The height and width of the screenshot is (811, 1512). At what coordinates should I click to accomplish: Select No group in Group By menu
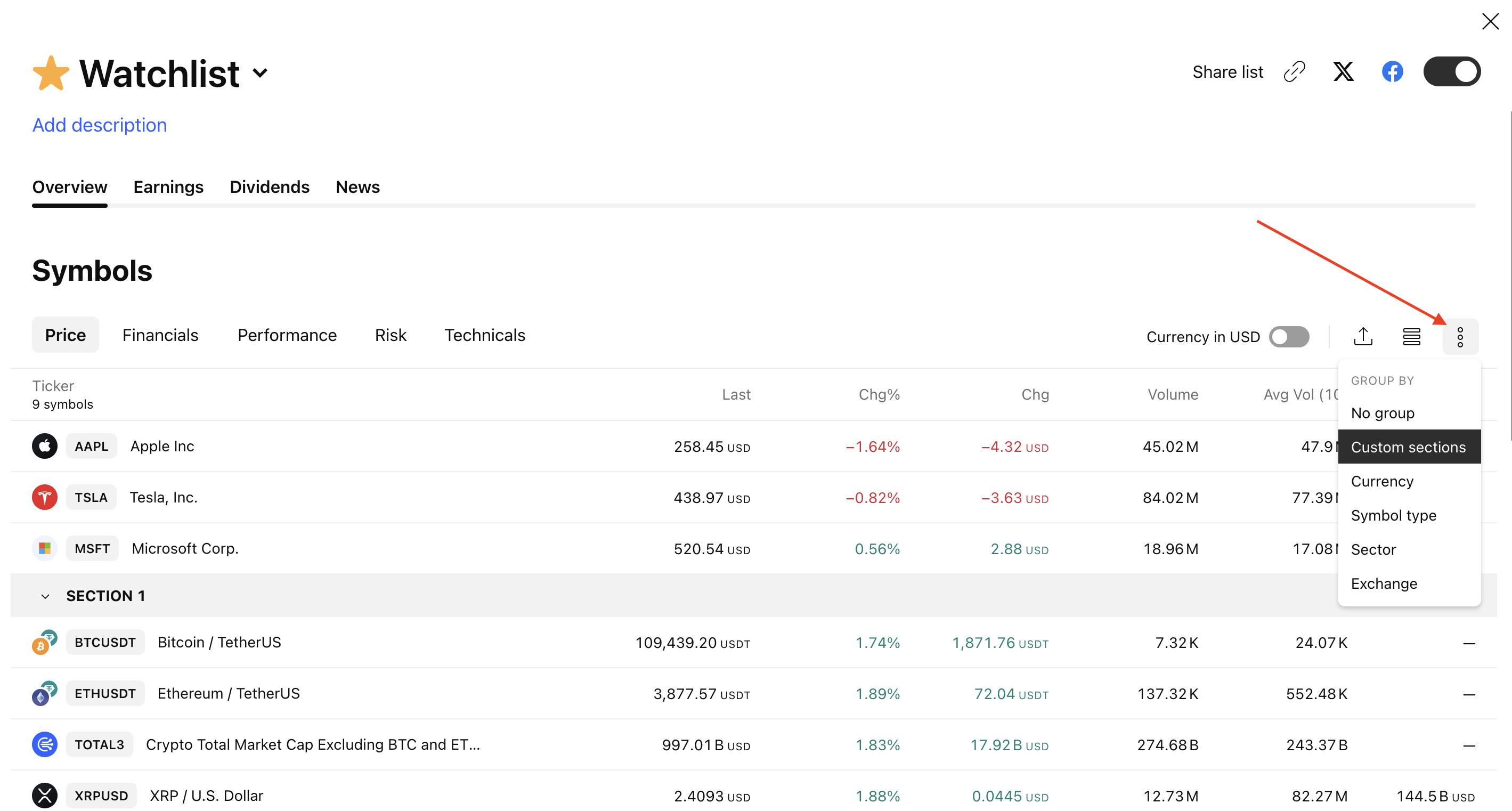pos(1383,413)
